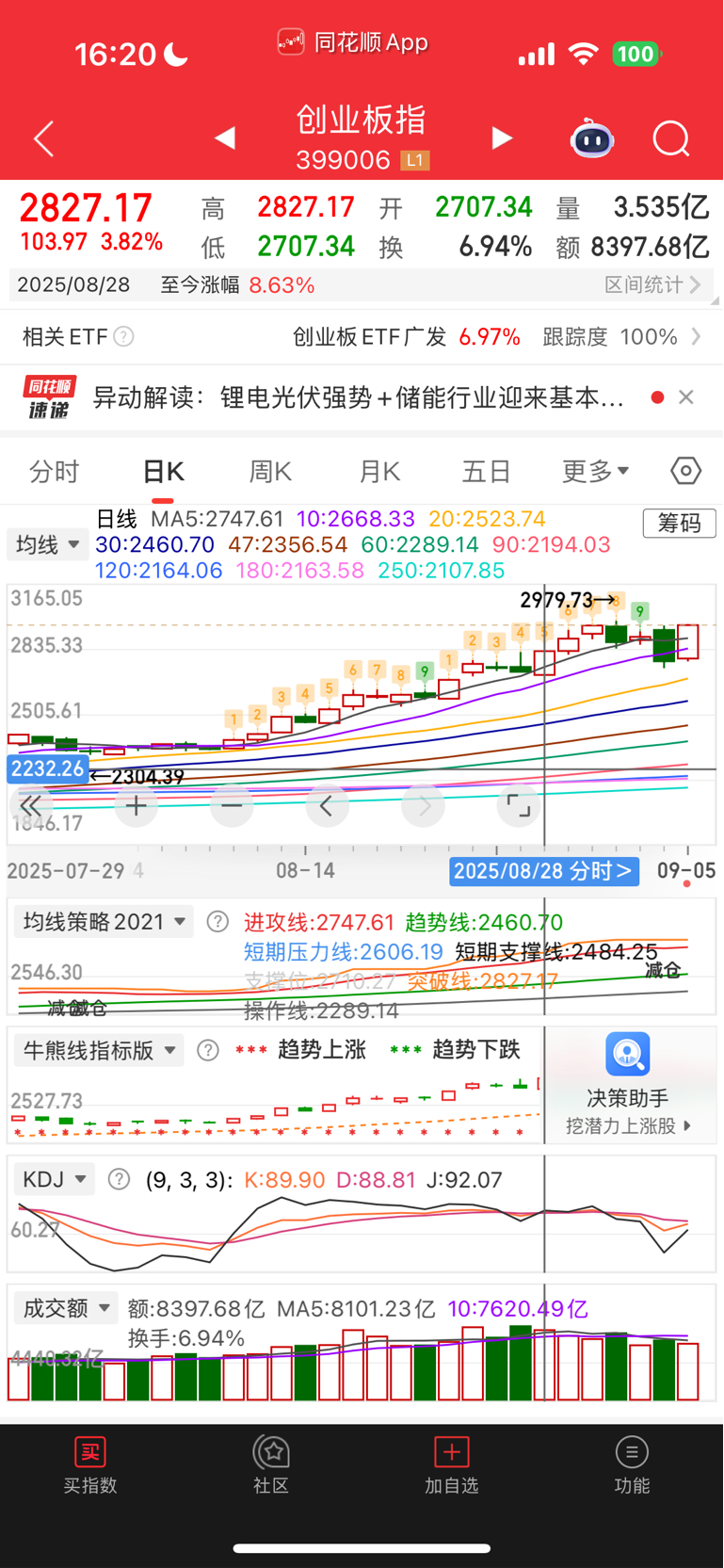Go to next index with right triangle
Viewport: 724px width, 1568px height.
pyautogui.click(x=503, y=138)
